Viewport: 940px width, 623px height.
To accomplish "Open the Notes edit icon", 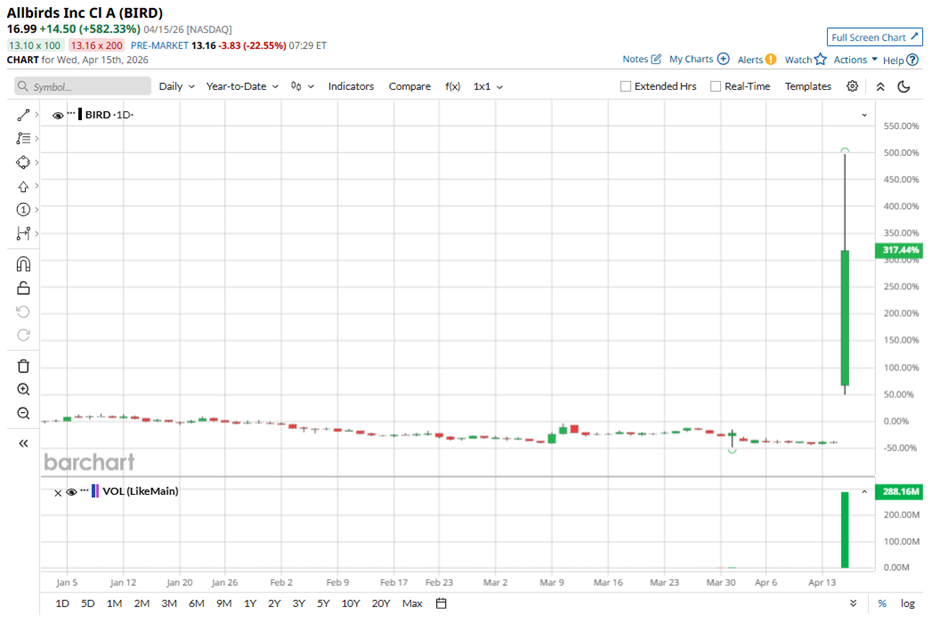I will [x=656, y=59].
